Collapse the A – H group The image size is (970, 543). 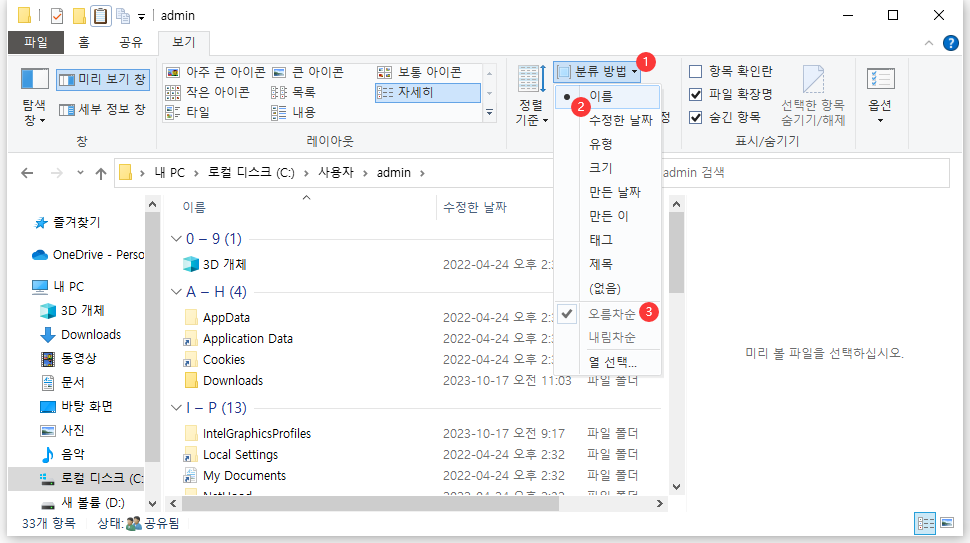[176, 292]
